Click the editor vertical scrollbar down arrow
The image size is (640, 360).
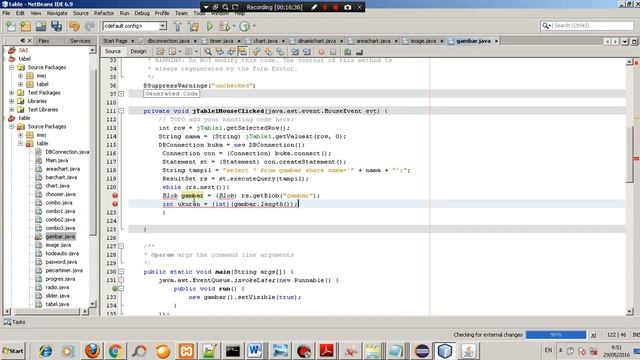[x=630, y=312]
